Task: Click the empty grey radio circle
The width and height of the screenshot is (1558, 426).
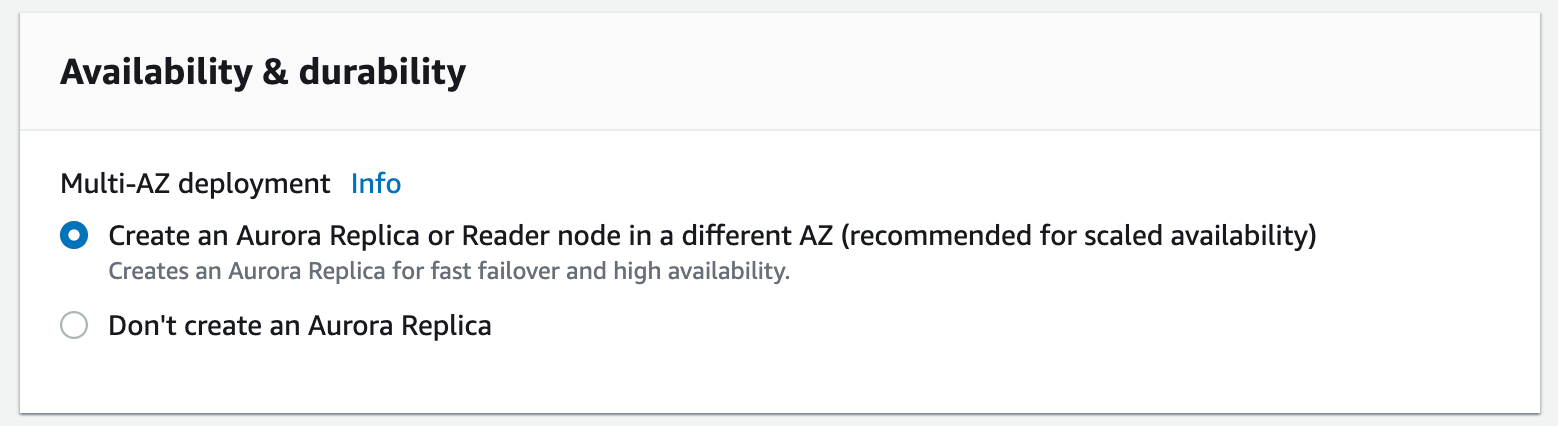Action: tap(74, 326)
